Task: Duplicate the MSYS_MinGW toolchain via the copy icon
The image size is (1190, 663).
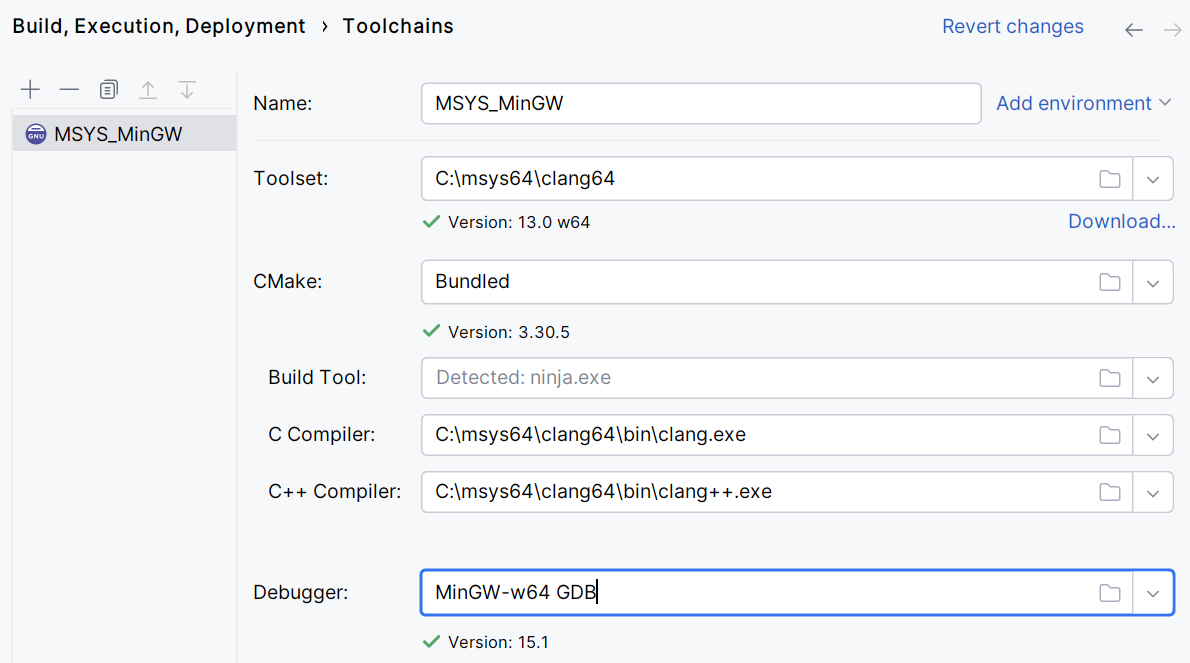Action: click(108, 89)
